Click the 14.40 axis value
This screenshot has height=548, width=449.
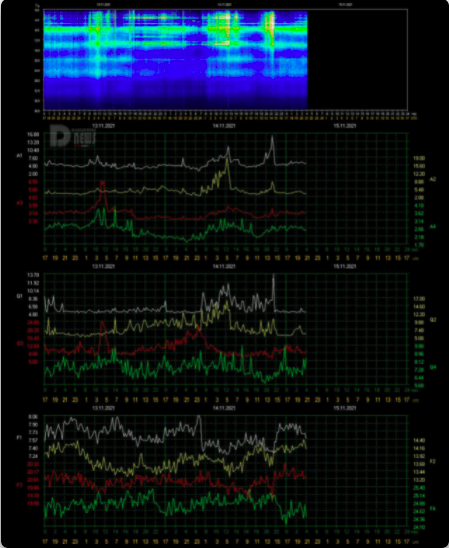pos(419,440)
